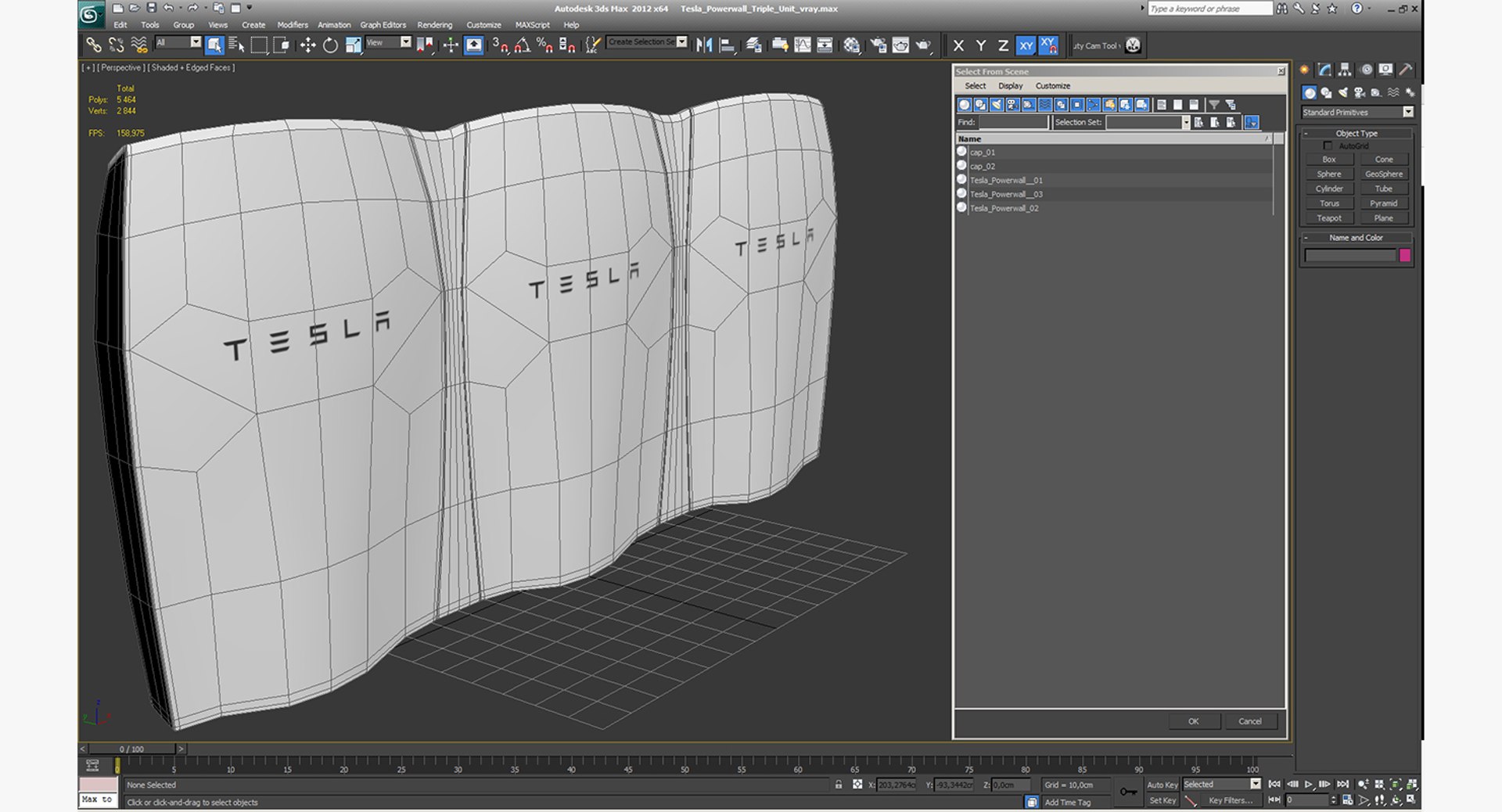Select the Move tool in main toolbar
The image size is (1502, 812).
[x=307, y=45]
